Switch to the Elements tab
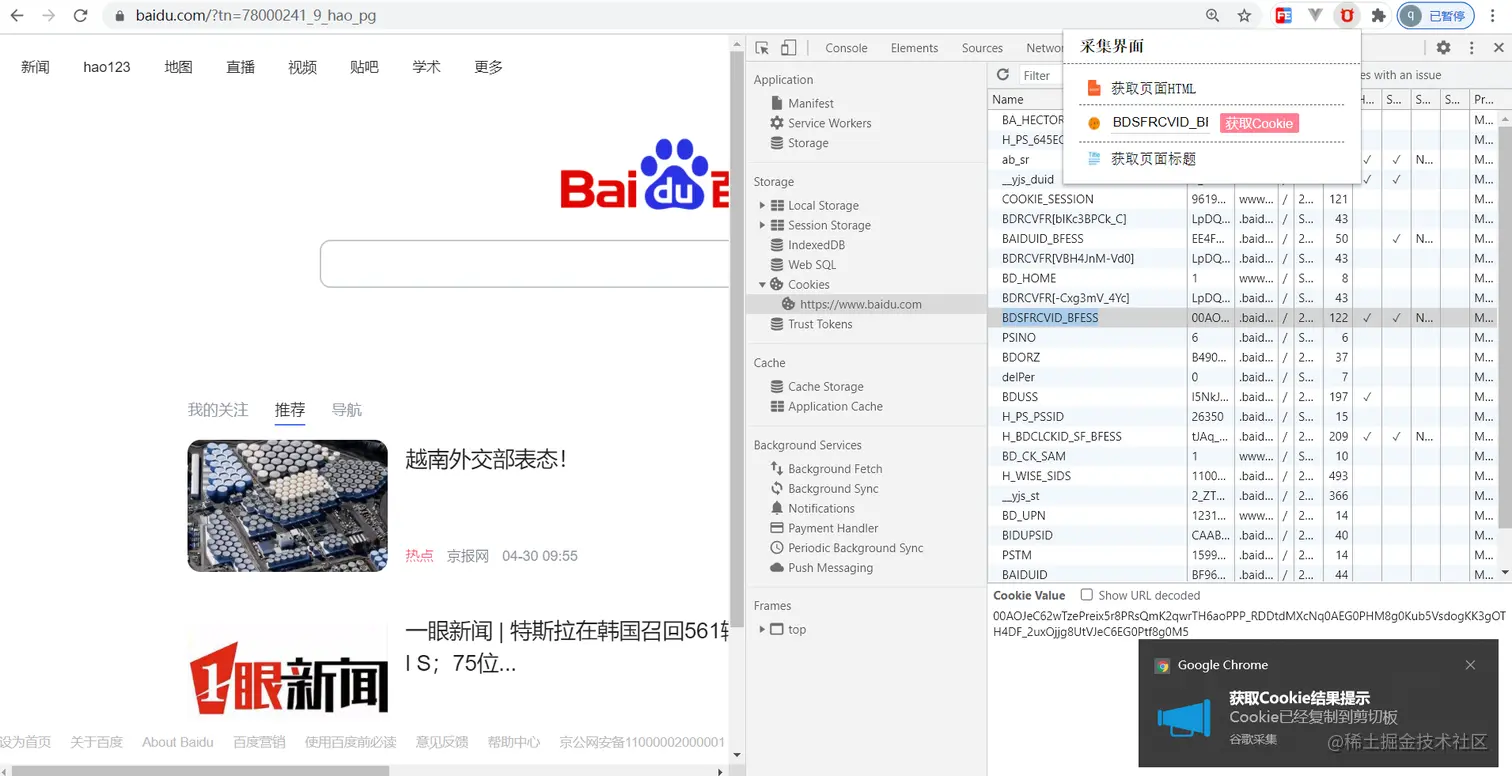 [x=914, y=48]
